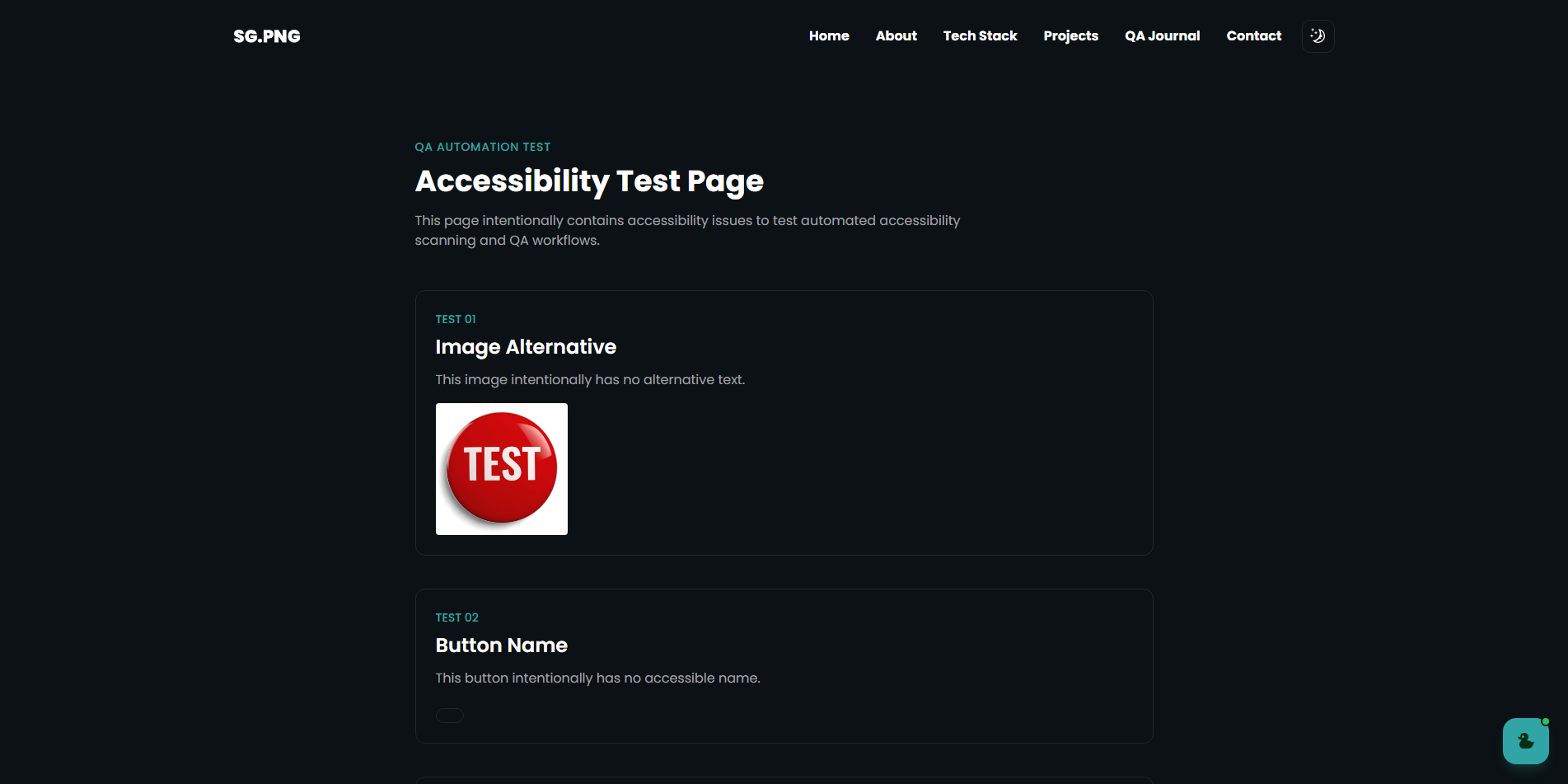Image resolution: width=1568 pixels, height=784 pixels.
Task: Navigate to Tech Stack
Action: pyautogui.click(x=981, y=36)
